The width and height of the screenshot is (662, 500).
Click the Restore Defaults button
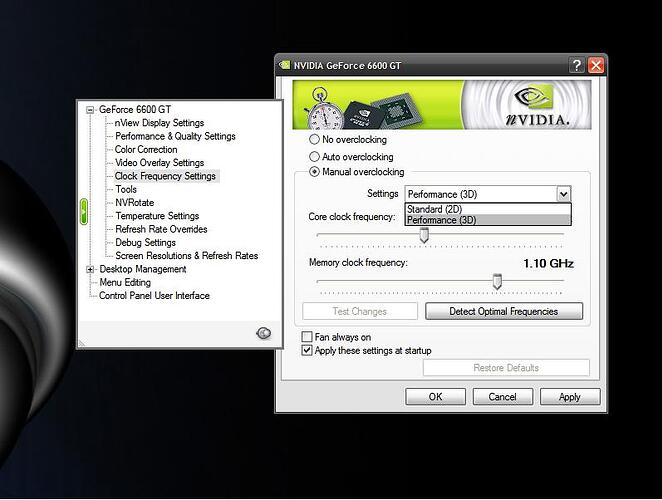(506, 368)
